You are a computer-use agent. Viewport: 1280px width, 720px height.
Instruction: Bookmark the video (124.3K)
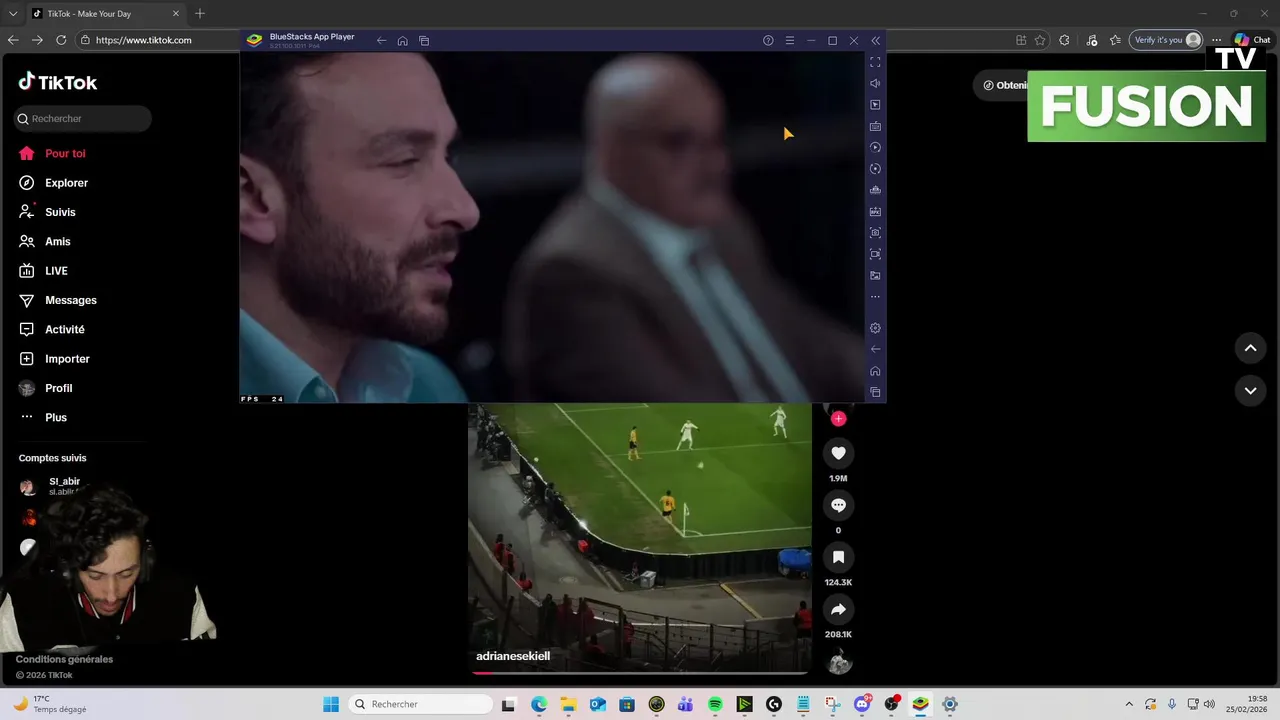point(838,557)
